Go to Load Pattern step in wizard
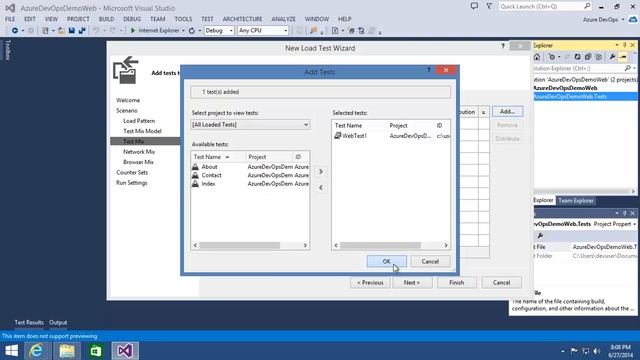The height and width of the screenshot is (360, 640). click(x=139, y=121)
